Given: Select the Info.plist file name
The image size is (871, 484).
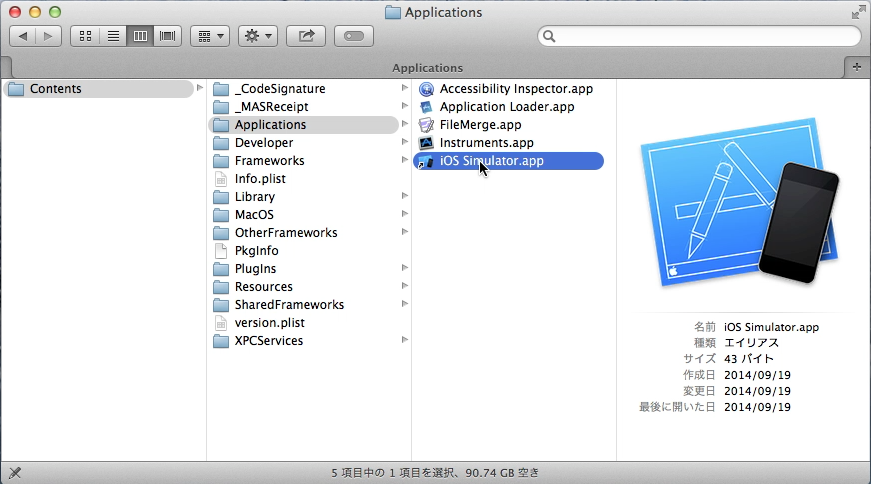Looking at the screenshot, I should 260,179.
